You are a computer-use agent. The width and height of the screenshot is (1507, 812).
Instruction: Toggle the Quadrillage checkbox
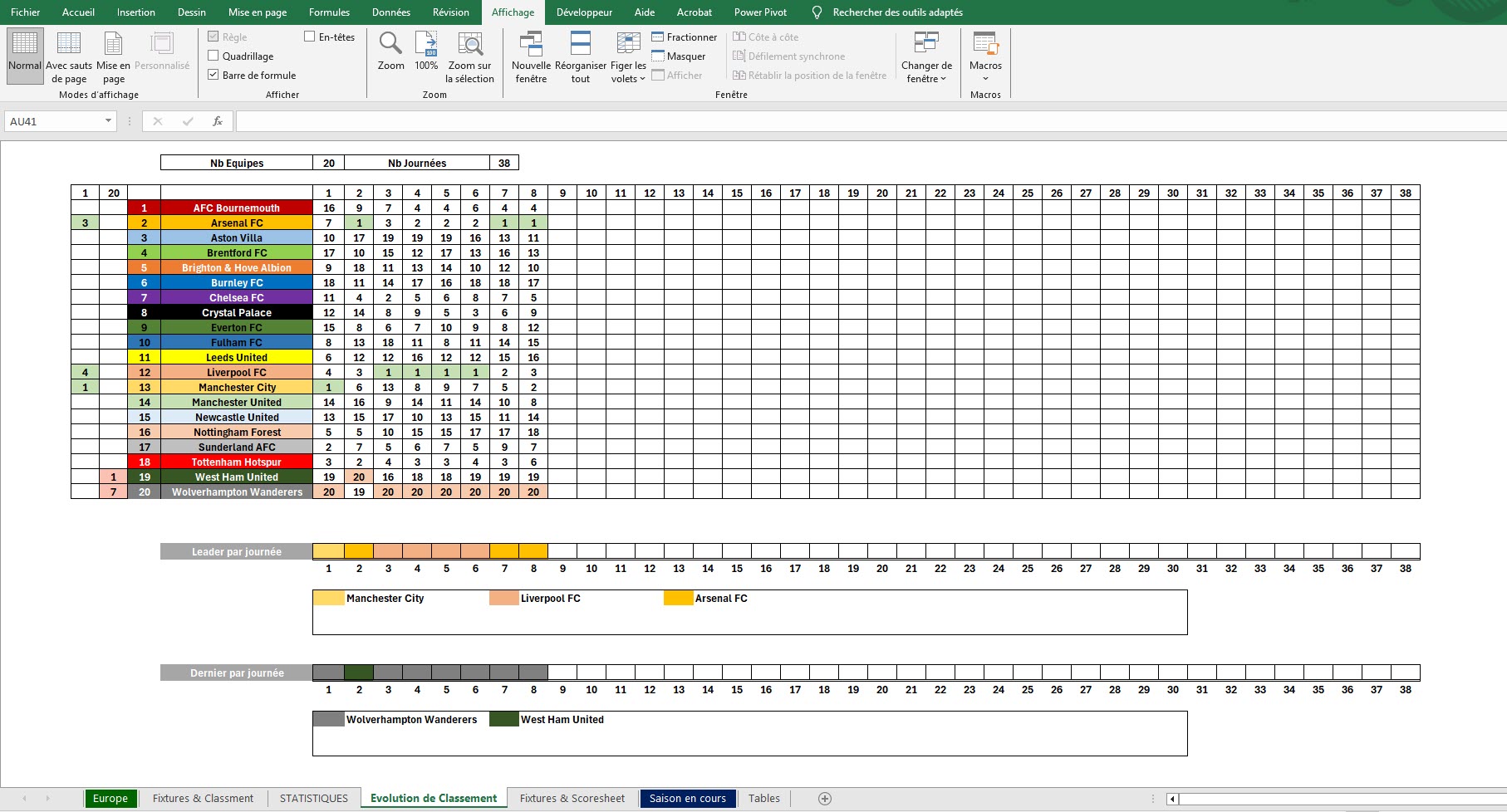(214, 56)
